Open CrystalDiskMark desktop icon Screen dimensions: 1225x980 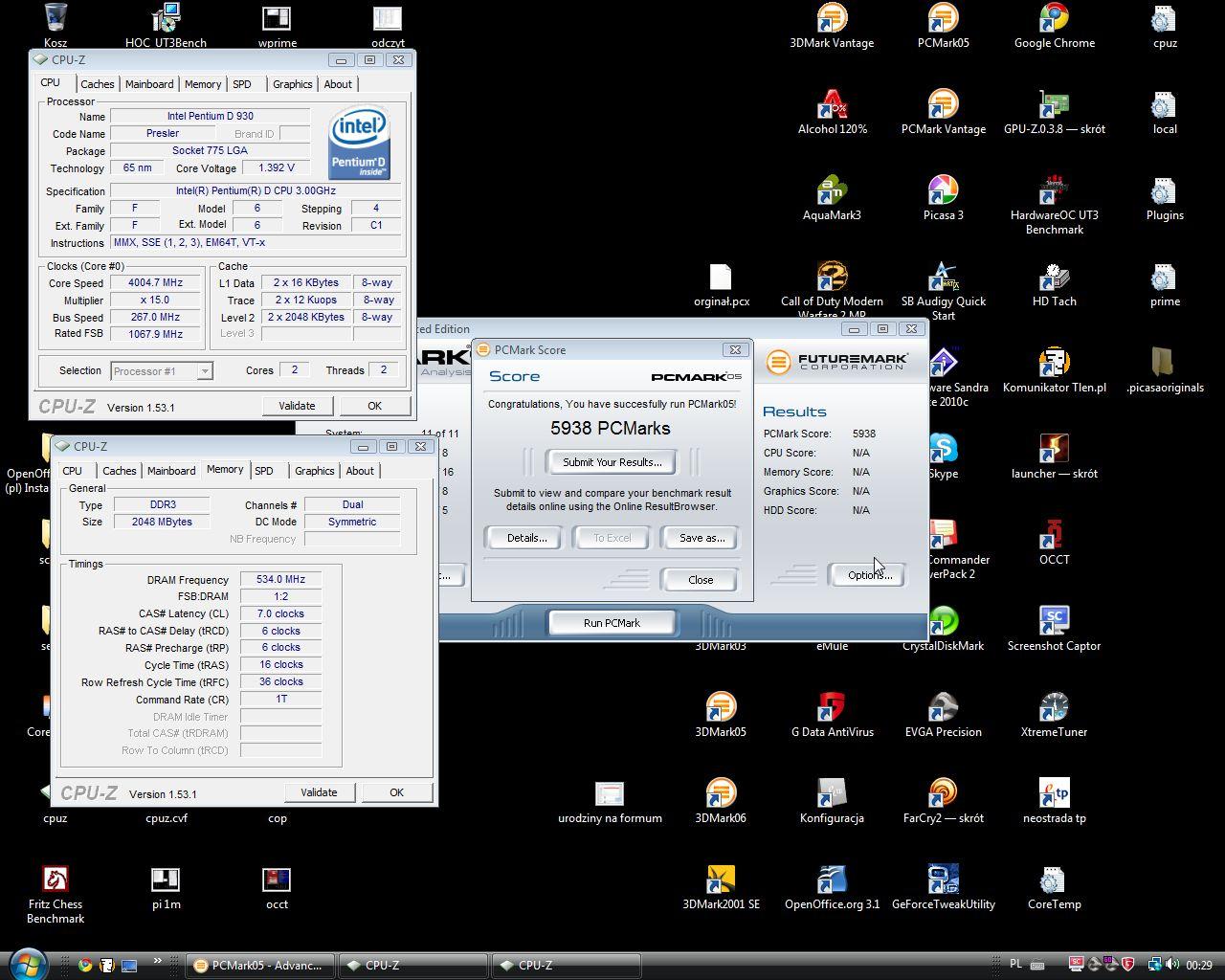[x=943, y=629]
